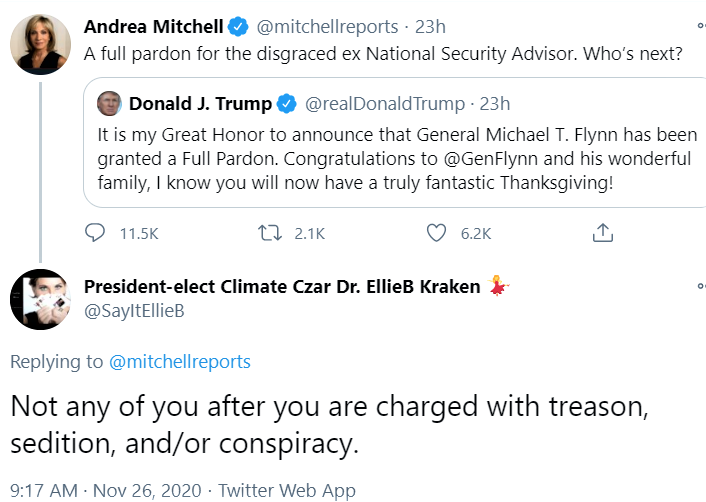Click the reply speech bubble icon
This screenshot has width=706, height=502.
pyautogui.click(x=95, y=233)
